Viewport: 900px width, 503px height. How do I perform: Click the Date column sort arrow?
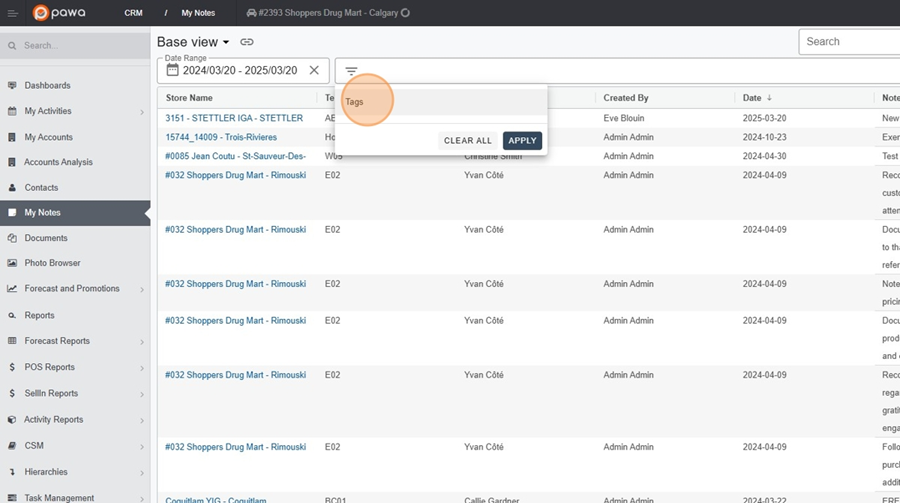[769, 98]
